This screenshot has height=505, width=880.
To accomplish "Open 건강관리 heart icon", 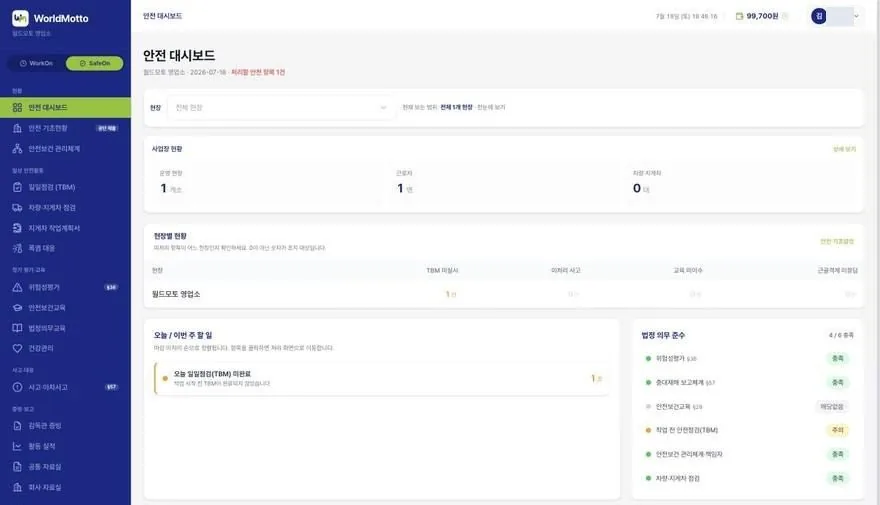I will coord(17,348).
